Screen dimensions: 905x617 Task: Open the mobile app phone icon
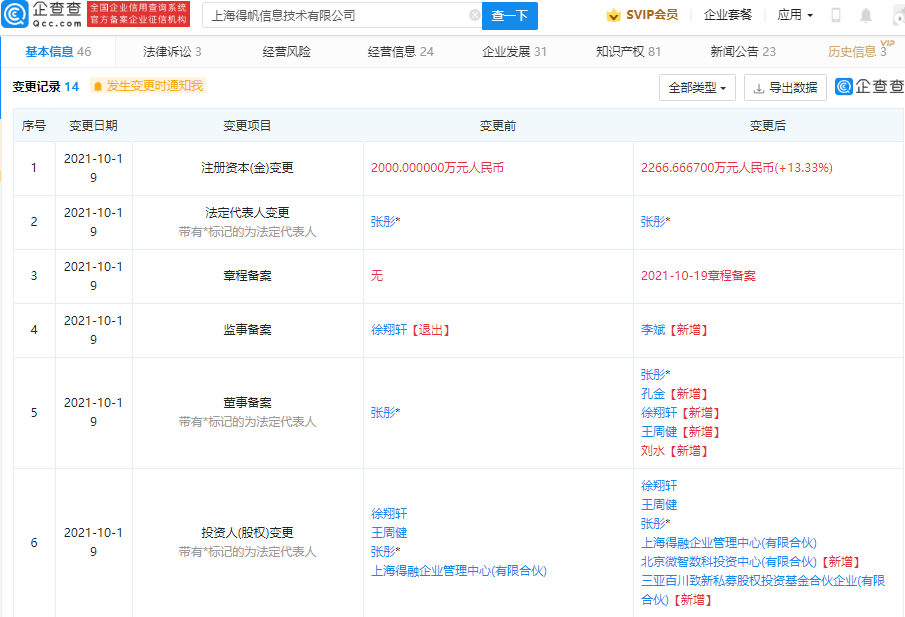point(836,16)
